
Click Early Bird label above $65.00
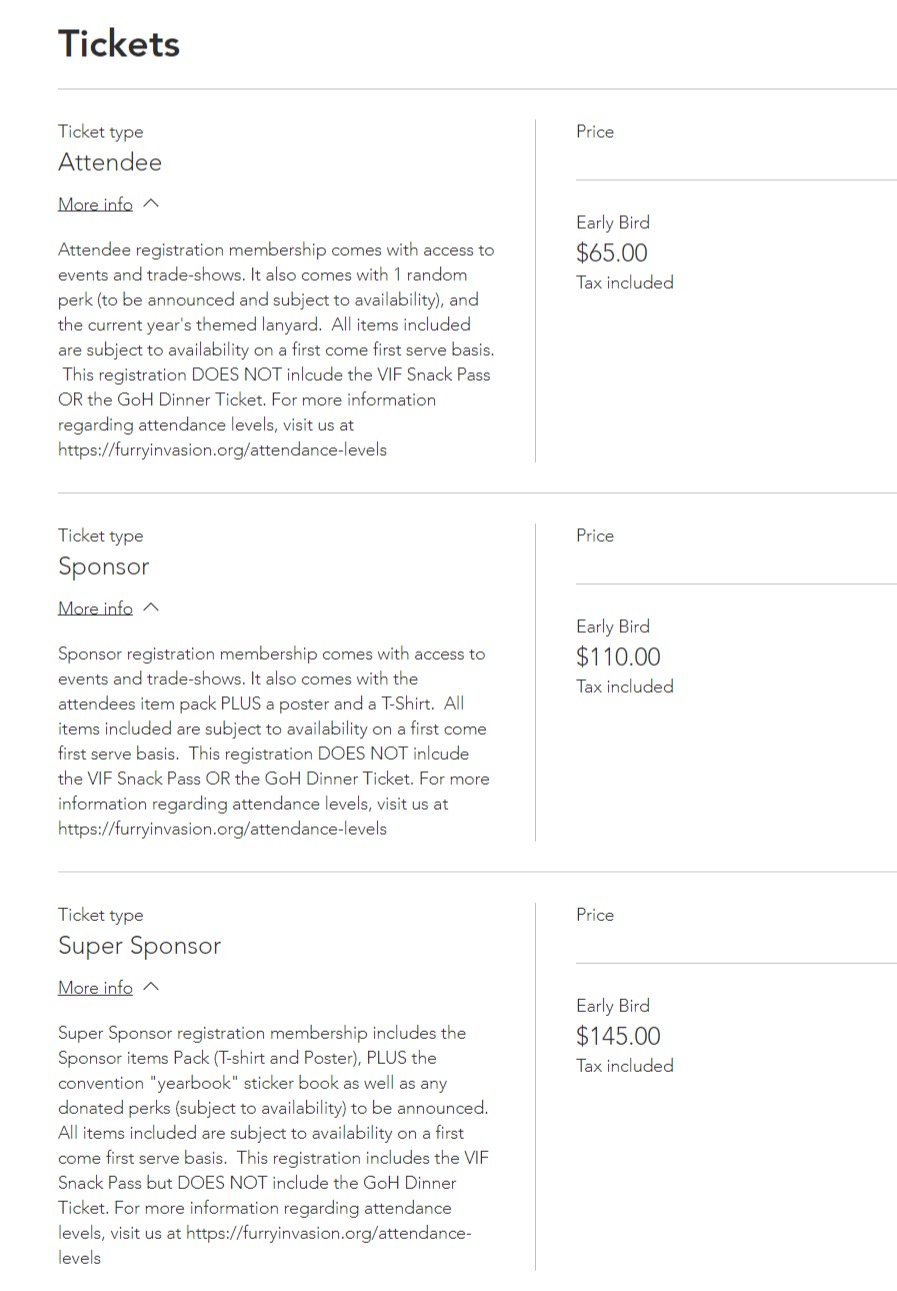coord(612,223)
